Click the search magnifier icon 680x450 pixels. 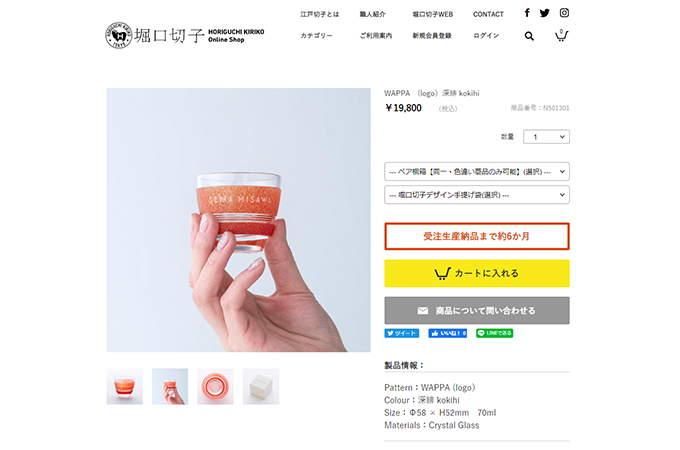tap(529, 36)
